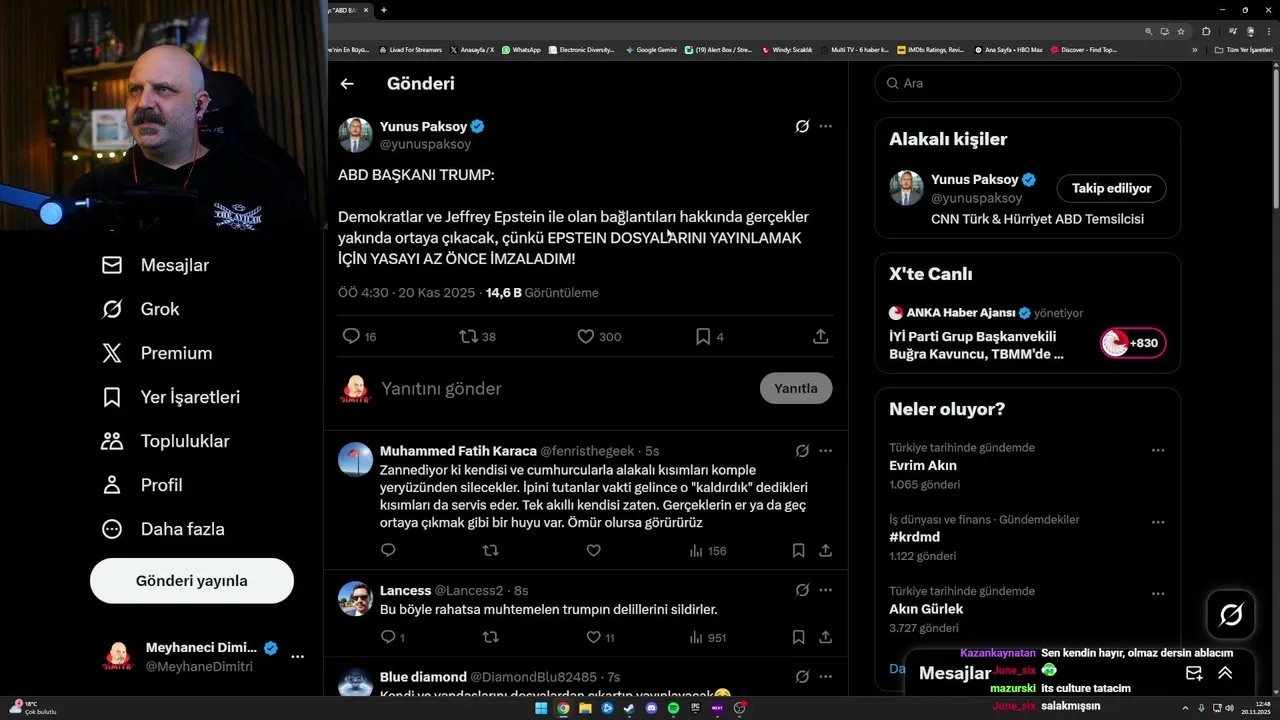
Task: Open the WhatsApp bookmark
Action: coord(521,49)
